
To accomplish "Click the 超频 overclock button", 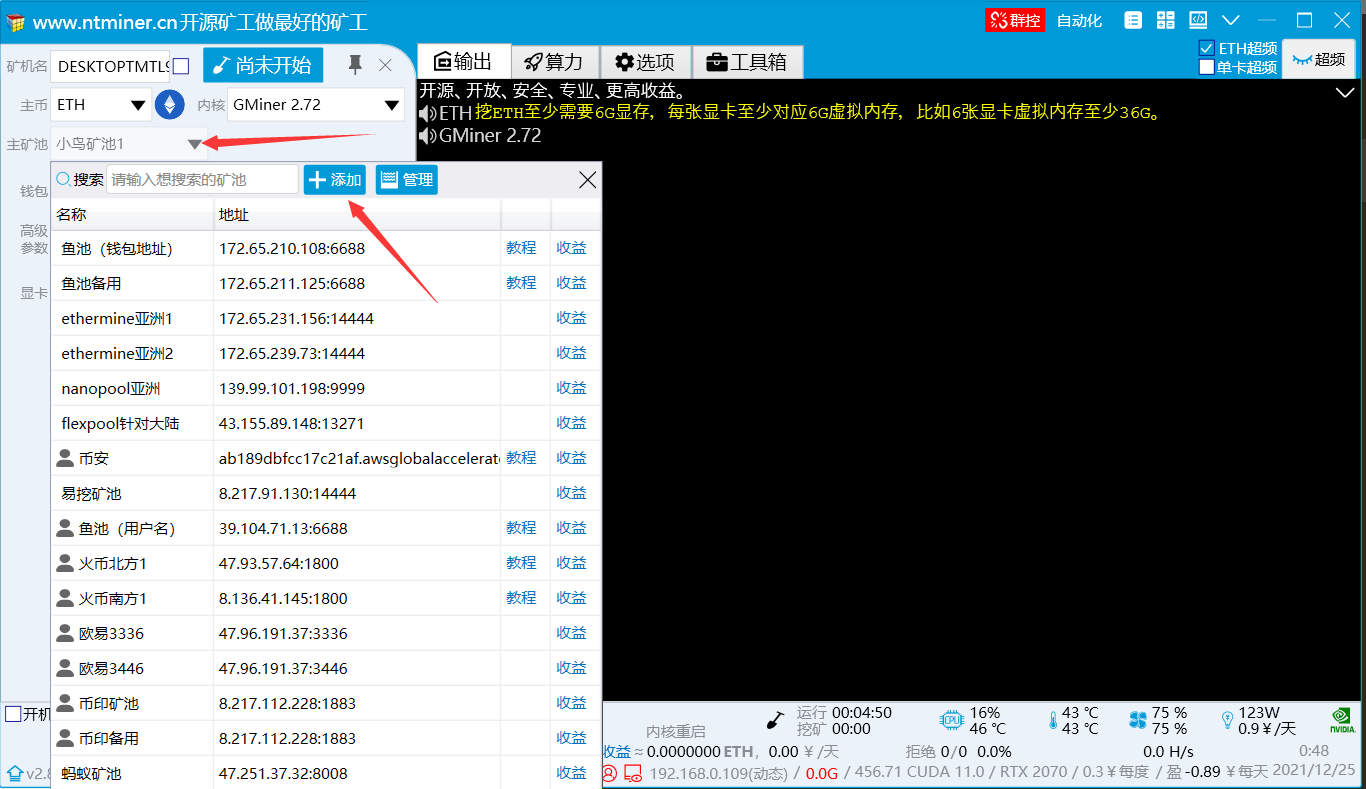I will [1318, 59].
